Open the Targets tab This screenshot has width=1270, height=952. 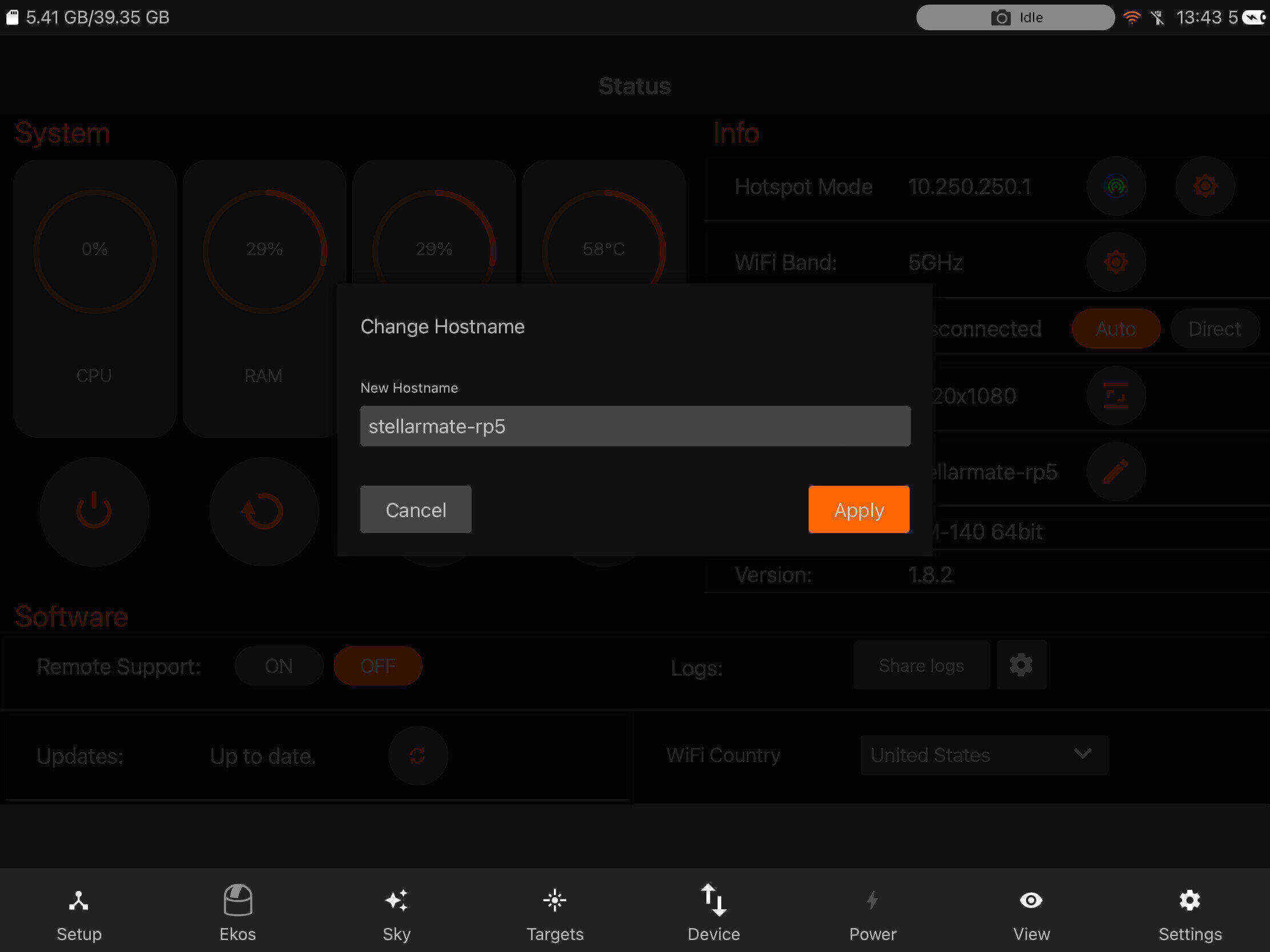click(x=555, y=915)
